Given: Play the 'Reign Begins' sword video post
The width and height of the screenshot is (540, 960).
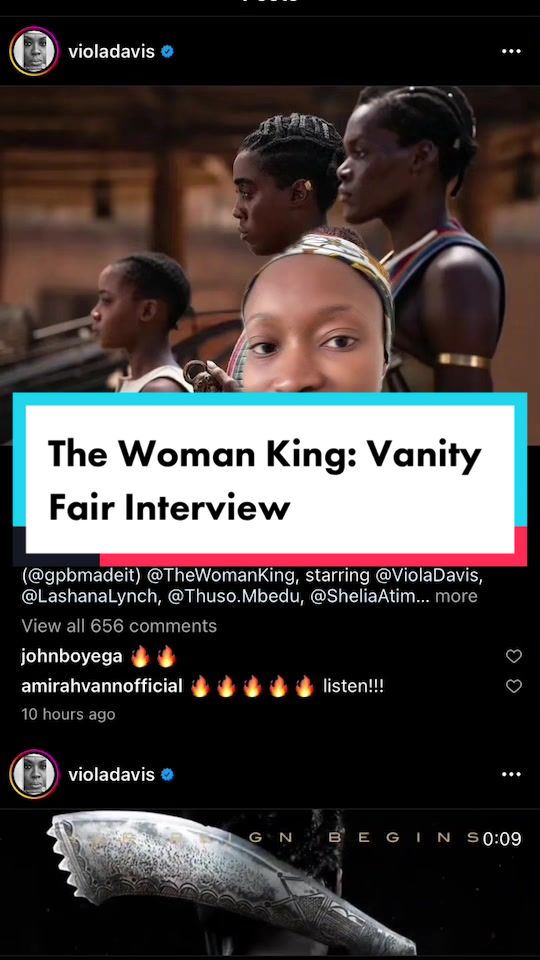Looking at the screenshot, I should (270, 883).
